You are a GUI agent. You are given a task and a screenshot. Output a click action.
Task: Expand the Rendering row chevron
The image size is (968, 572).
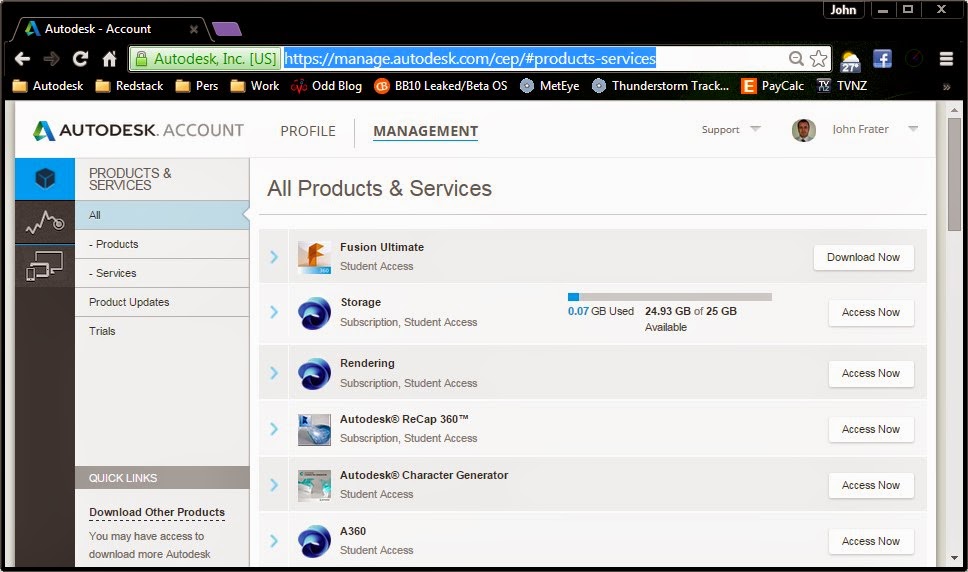point(274,373)
